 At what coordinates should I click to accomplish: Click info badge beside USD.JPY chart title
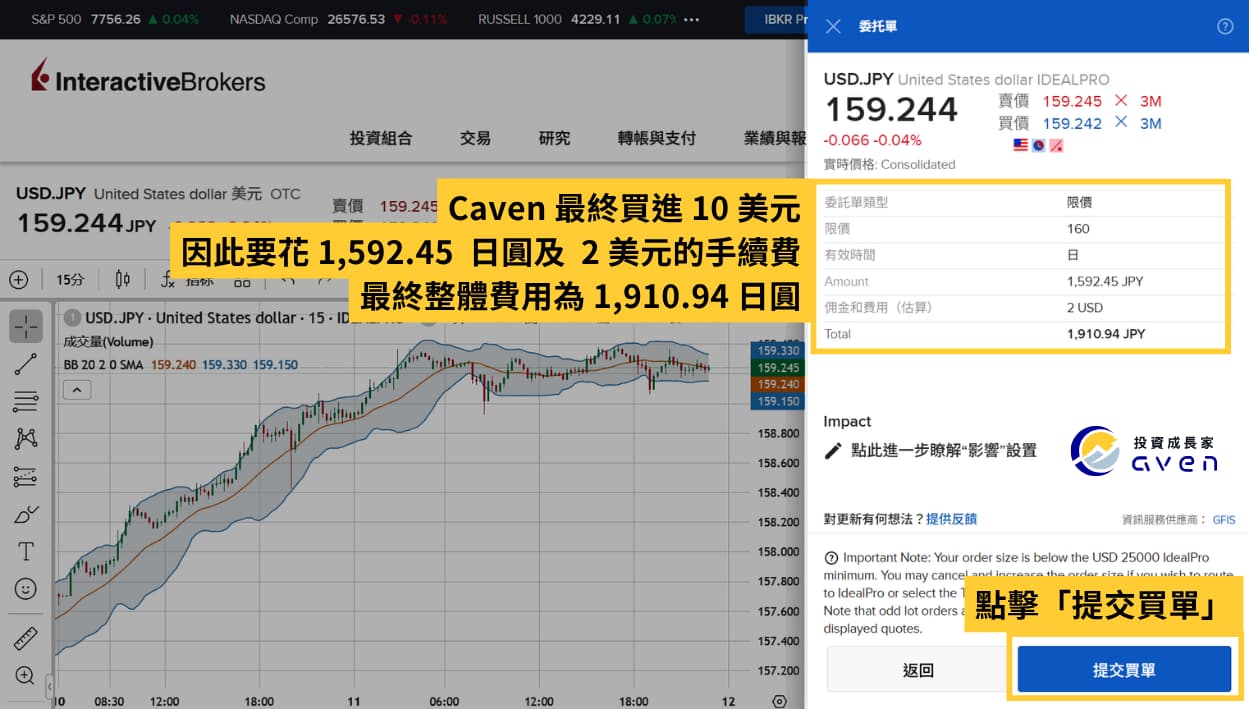coord(72,318)
